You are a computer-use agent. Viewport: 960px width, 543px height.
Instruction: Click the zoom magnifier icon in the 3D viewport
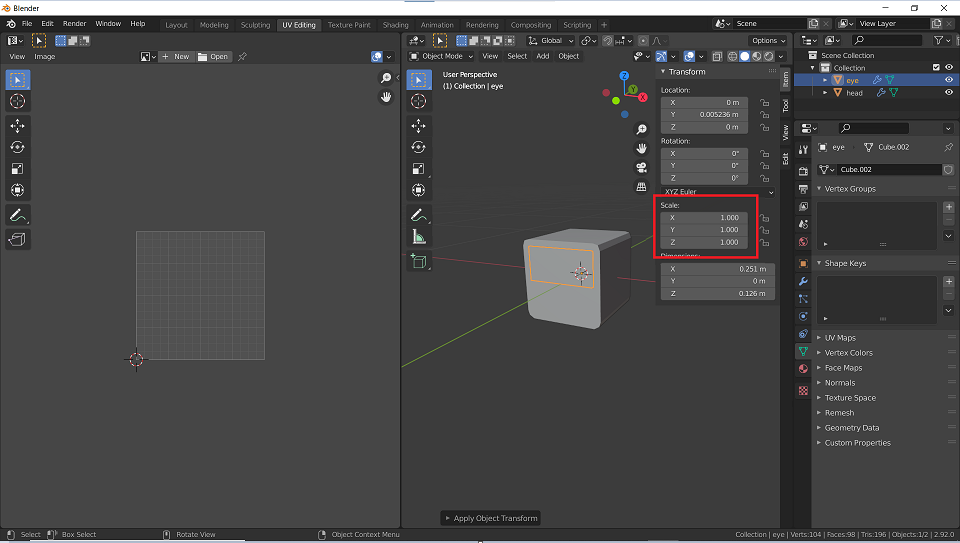tap(641, 129)
